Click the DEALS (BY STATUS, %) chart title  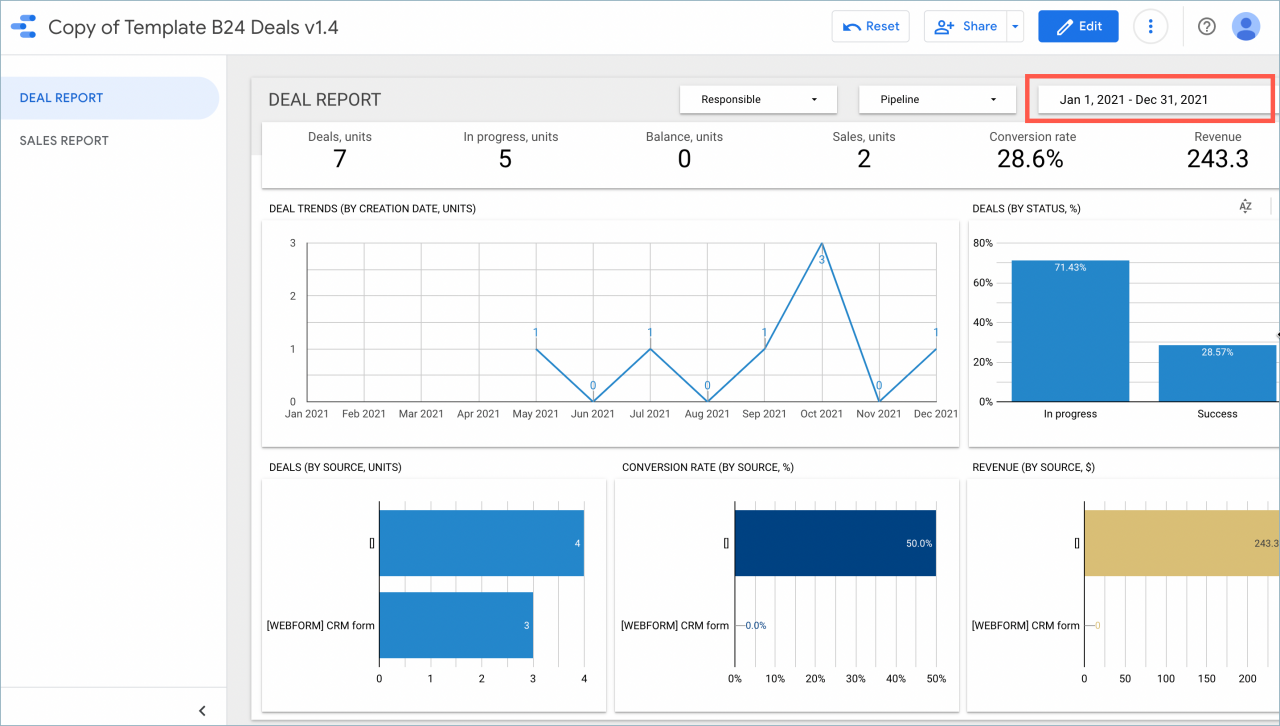click(1026, 209)
